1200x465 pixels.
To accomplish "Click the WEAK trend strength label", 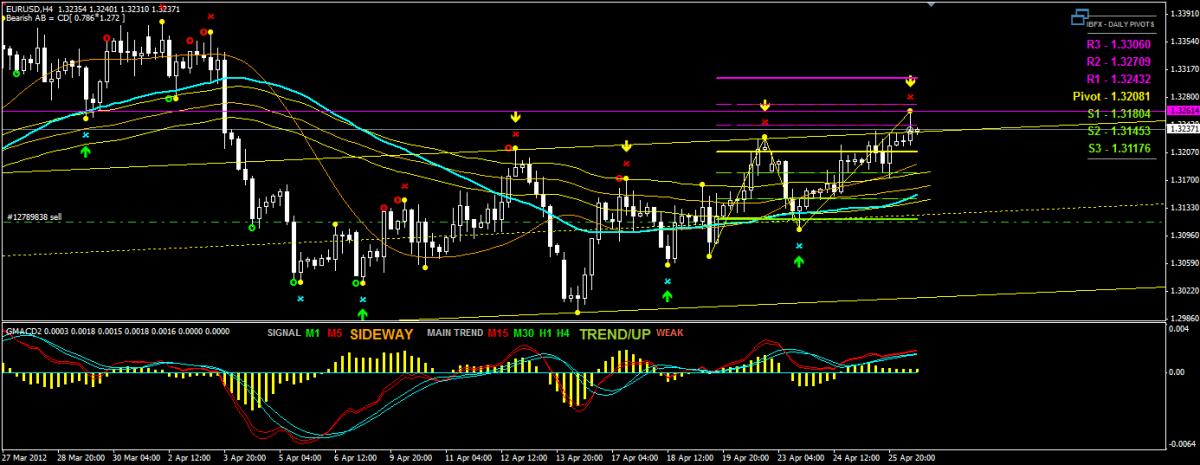I will tap(668, 333).
